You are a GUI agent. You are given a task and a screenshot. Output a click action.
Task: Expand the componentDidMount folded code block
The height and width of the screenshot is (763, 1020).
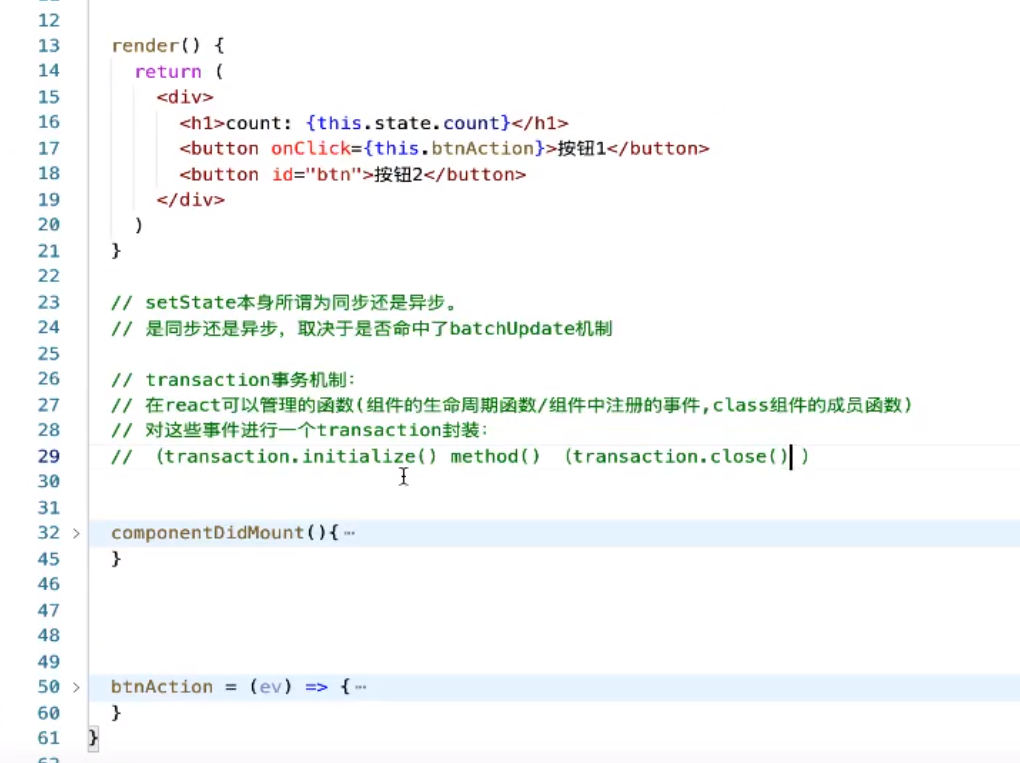point(76,533)
